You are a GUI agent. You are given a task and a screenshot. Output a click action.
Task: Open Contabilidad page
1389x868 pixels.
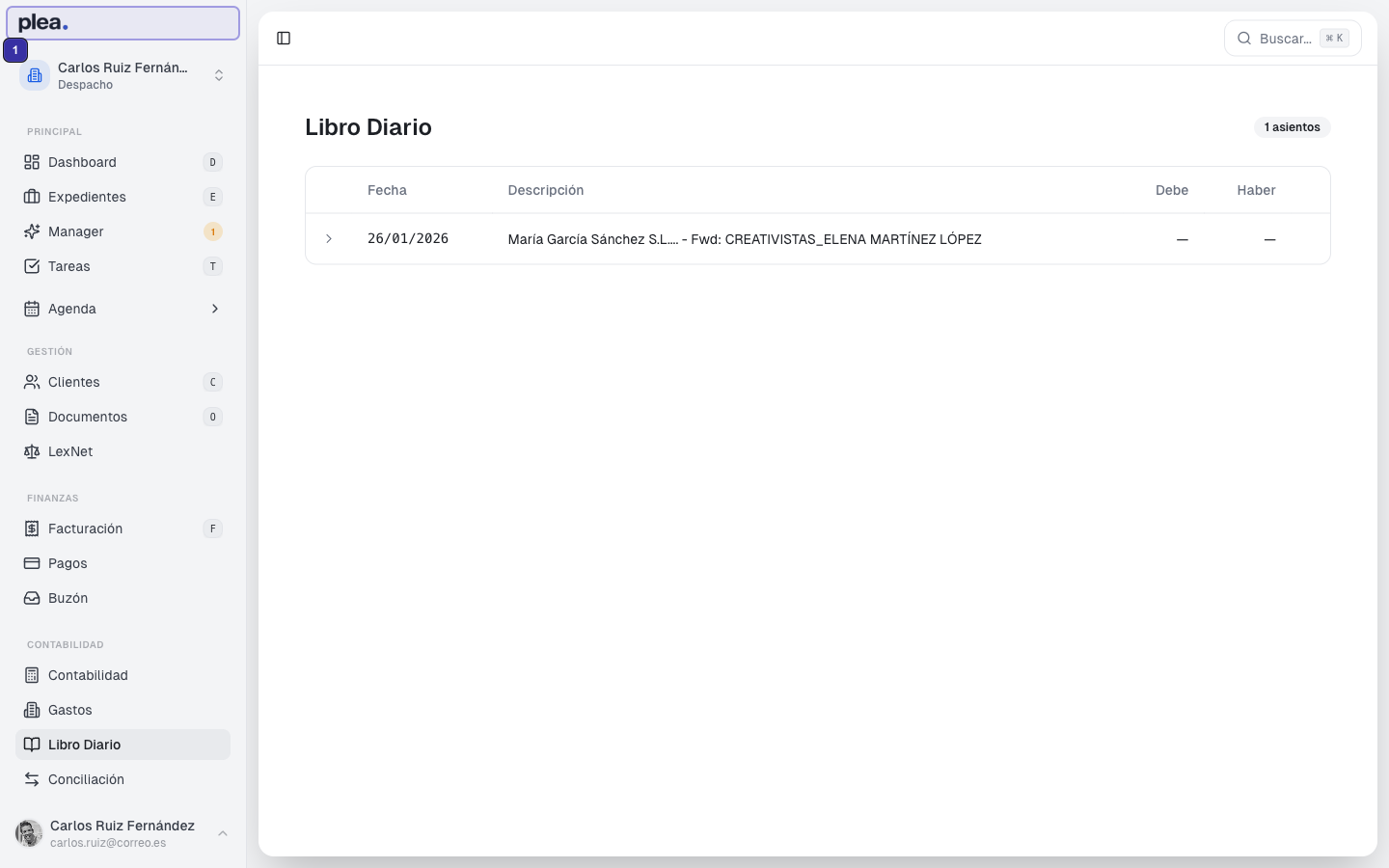point(123,675)
